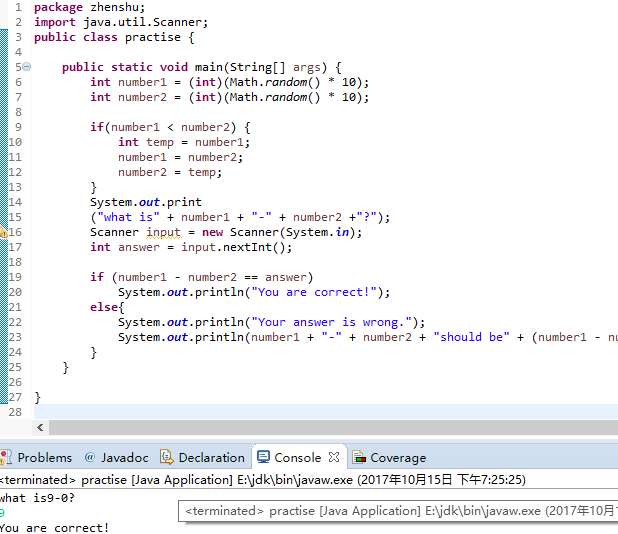
Task: Open the Javadoc tab
Action: click(117, 458)
